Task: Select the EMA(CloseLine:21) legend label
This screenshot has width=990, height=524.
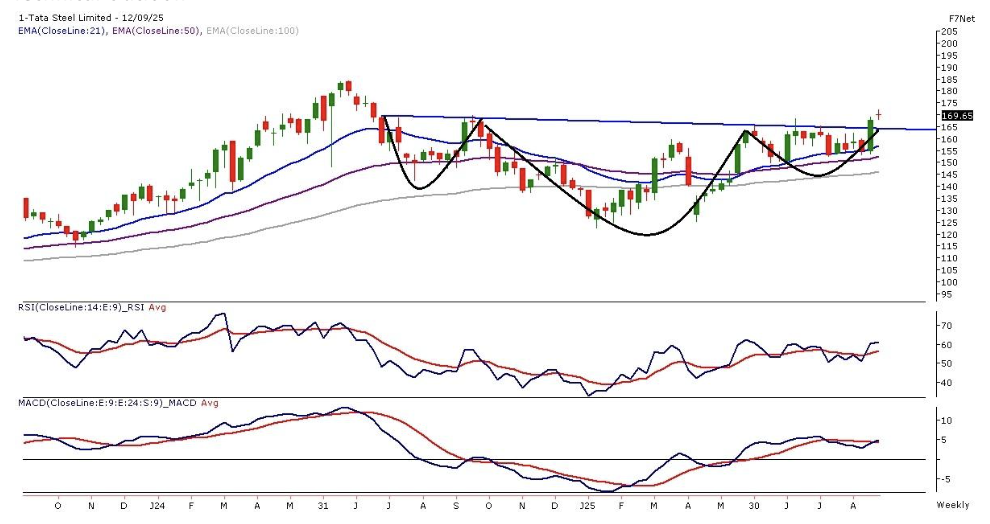Action: (x=62, y=30)
